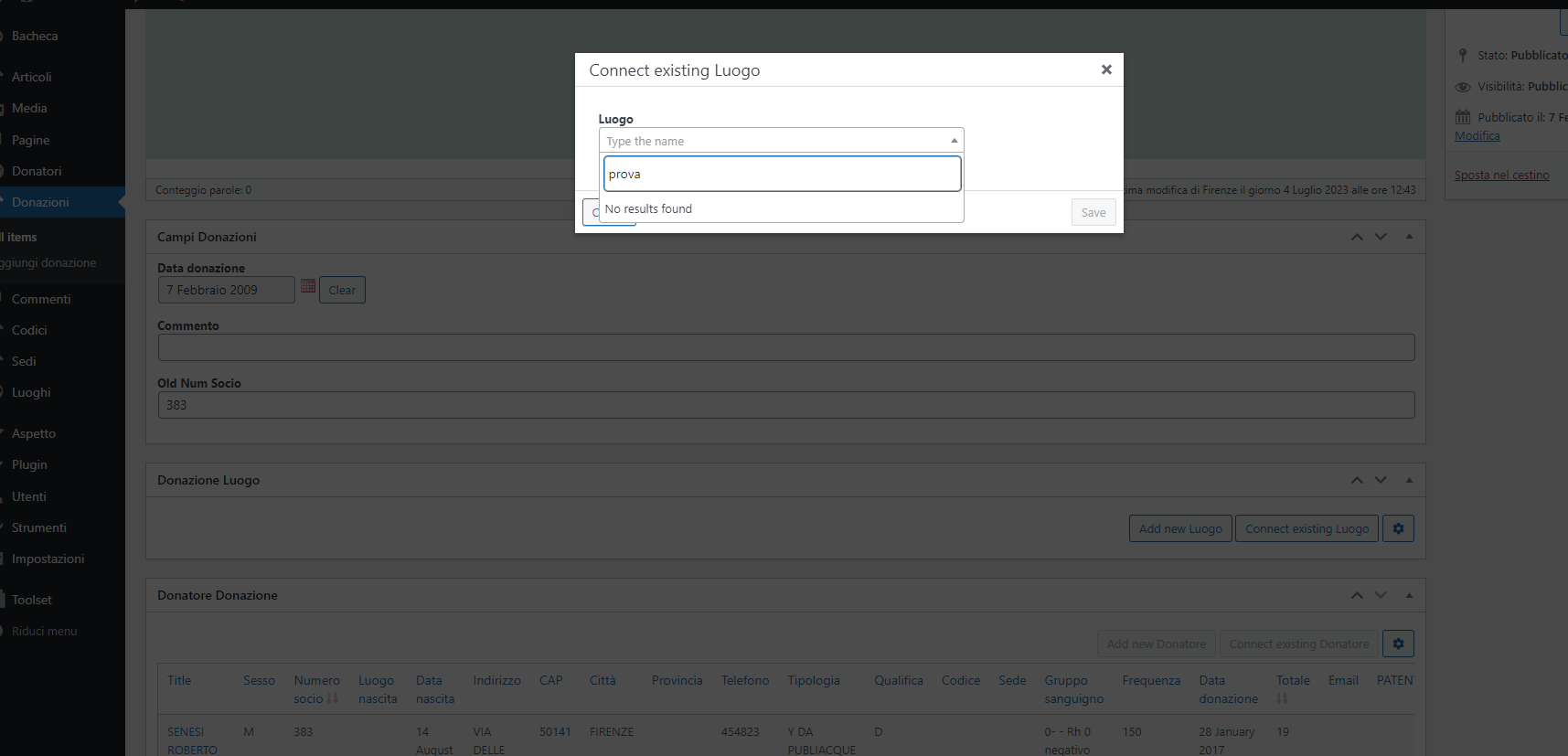Open SENESI ROBERTO donor link
The width and height of the screenshot is (1568, 756).
(x=192, y=740)
